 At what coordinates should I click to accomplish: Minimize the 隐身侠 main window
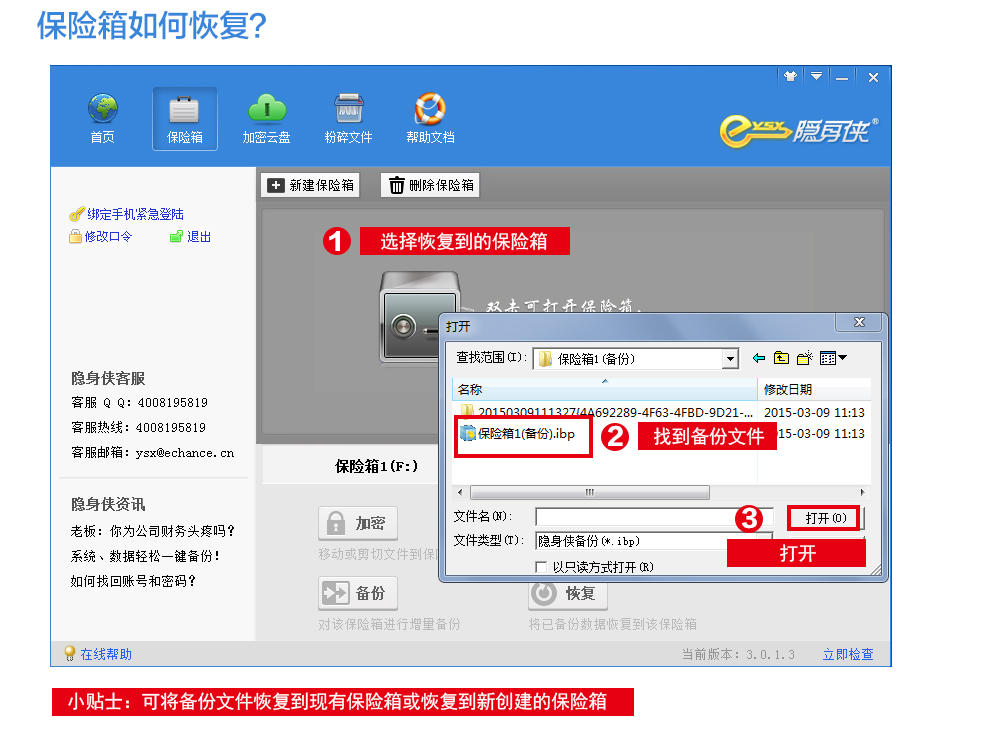(x=842, y=77)
